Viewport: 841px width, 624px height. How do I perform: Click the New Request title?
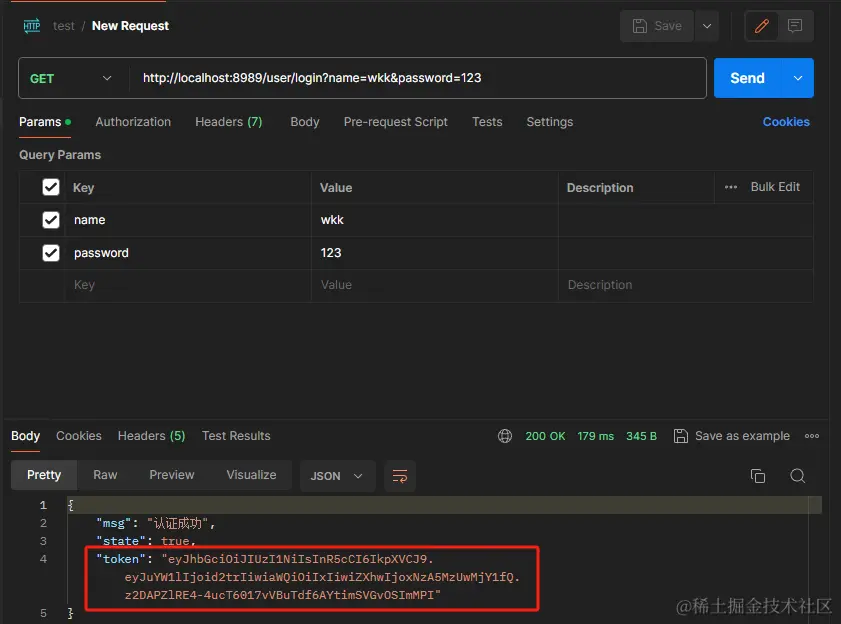130,26
